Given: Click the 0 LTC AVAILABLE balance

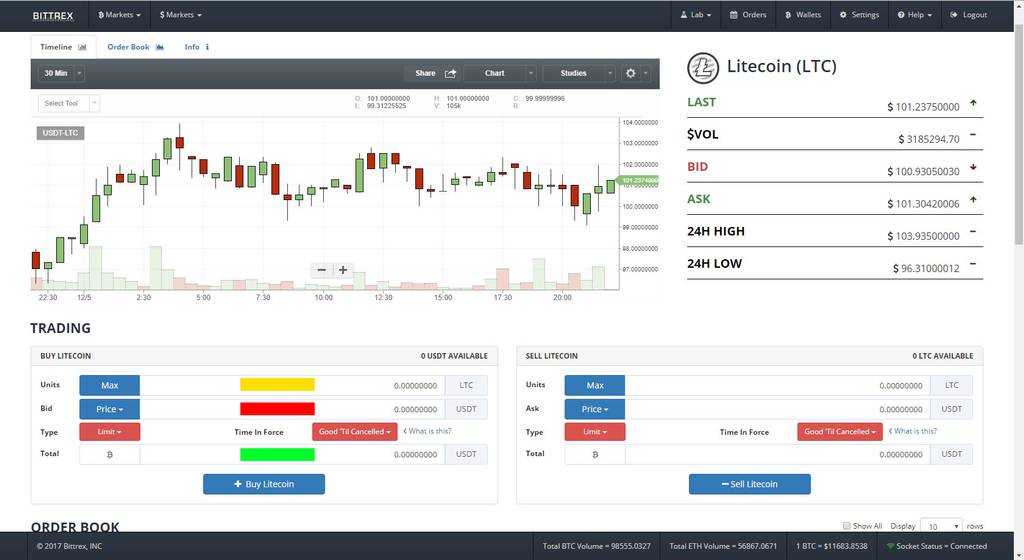Looking at the screenshot, I should coord(942,356).
